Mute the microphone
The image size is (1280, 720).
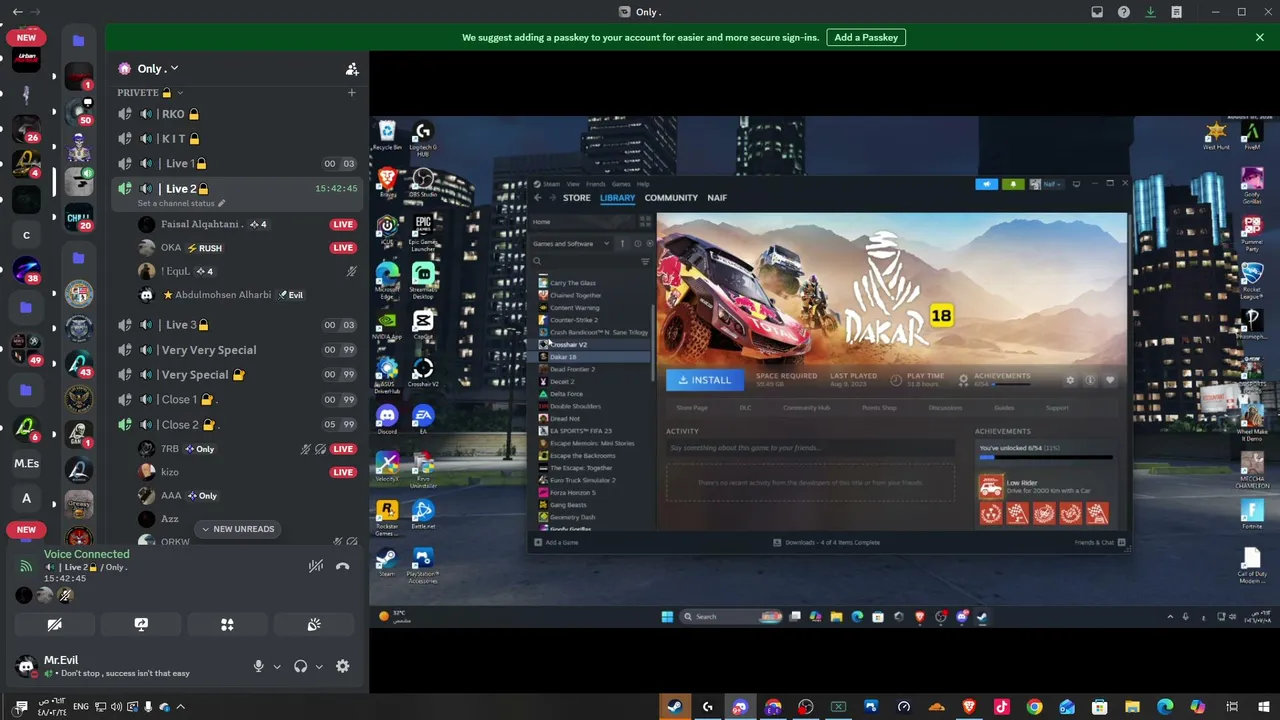pos(258,666)
